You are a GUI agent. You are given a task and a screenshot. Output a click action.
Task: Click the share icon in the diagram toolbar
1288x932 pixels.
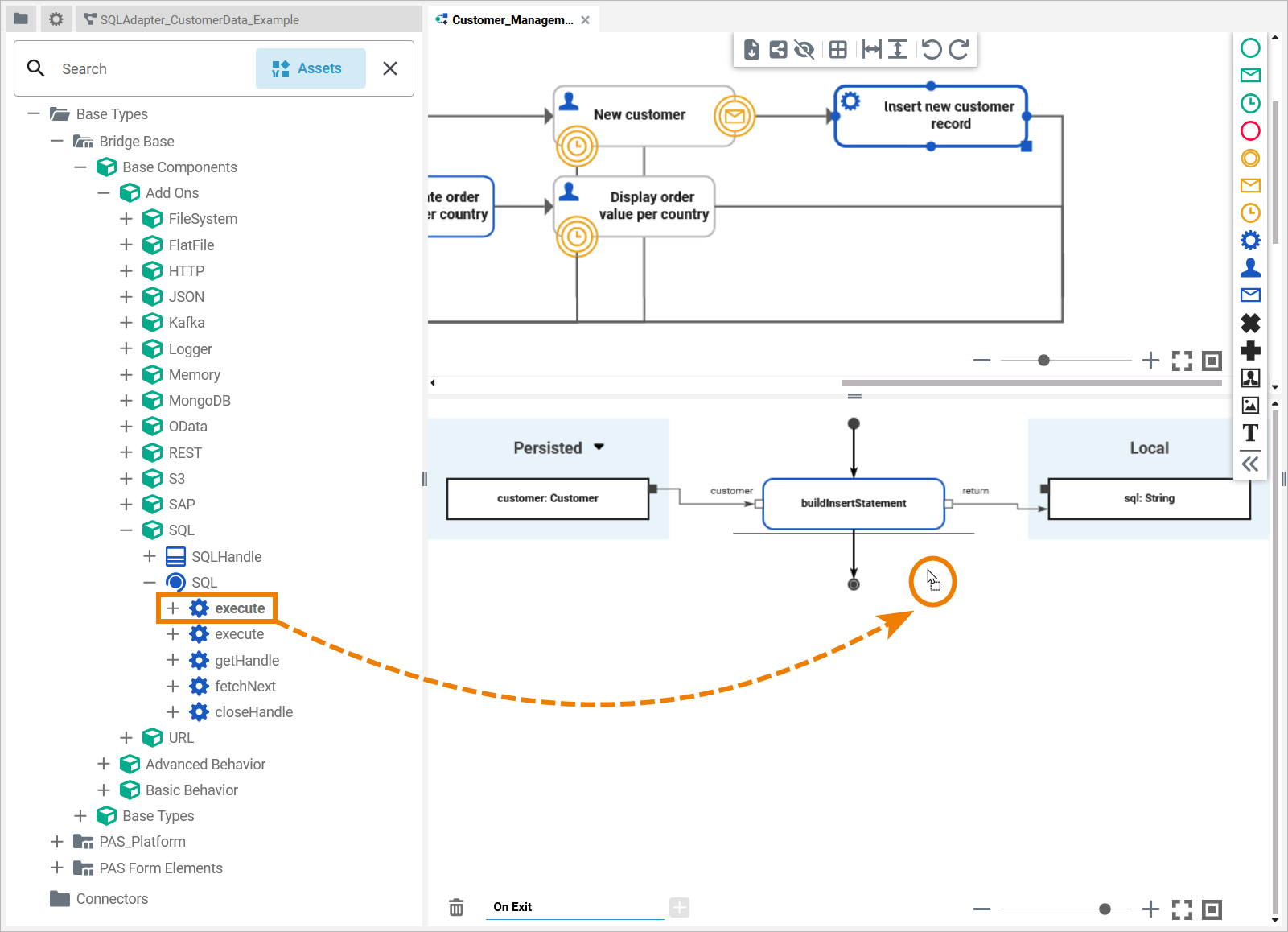[x=778, y=50]
